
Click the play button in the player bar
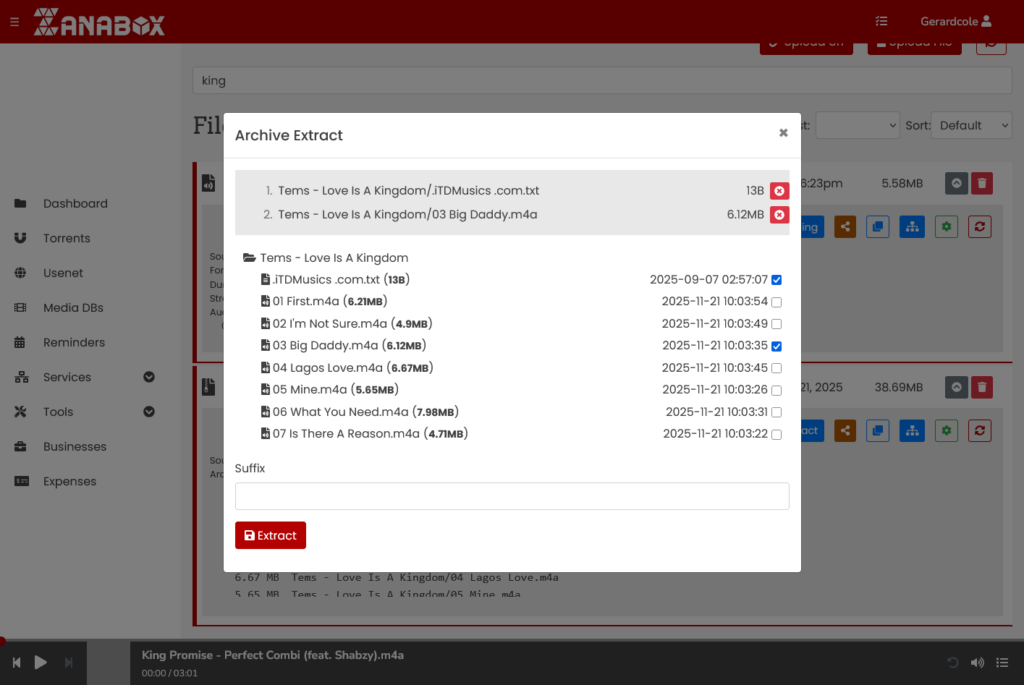(41, 662)
